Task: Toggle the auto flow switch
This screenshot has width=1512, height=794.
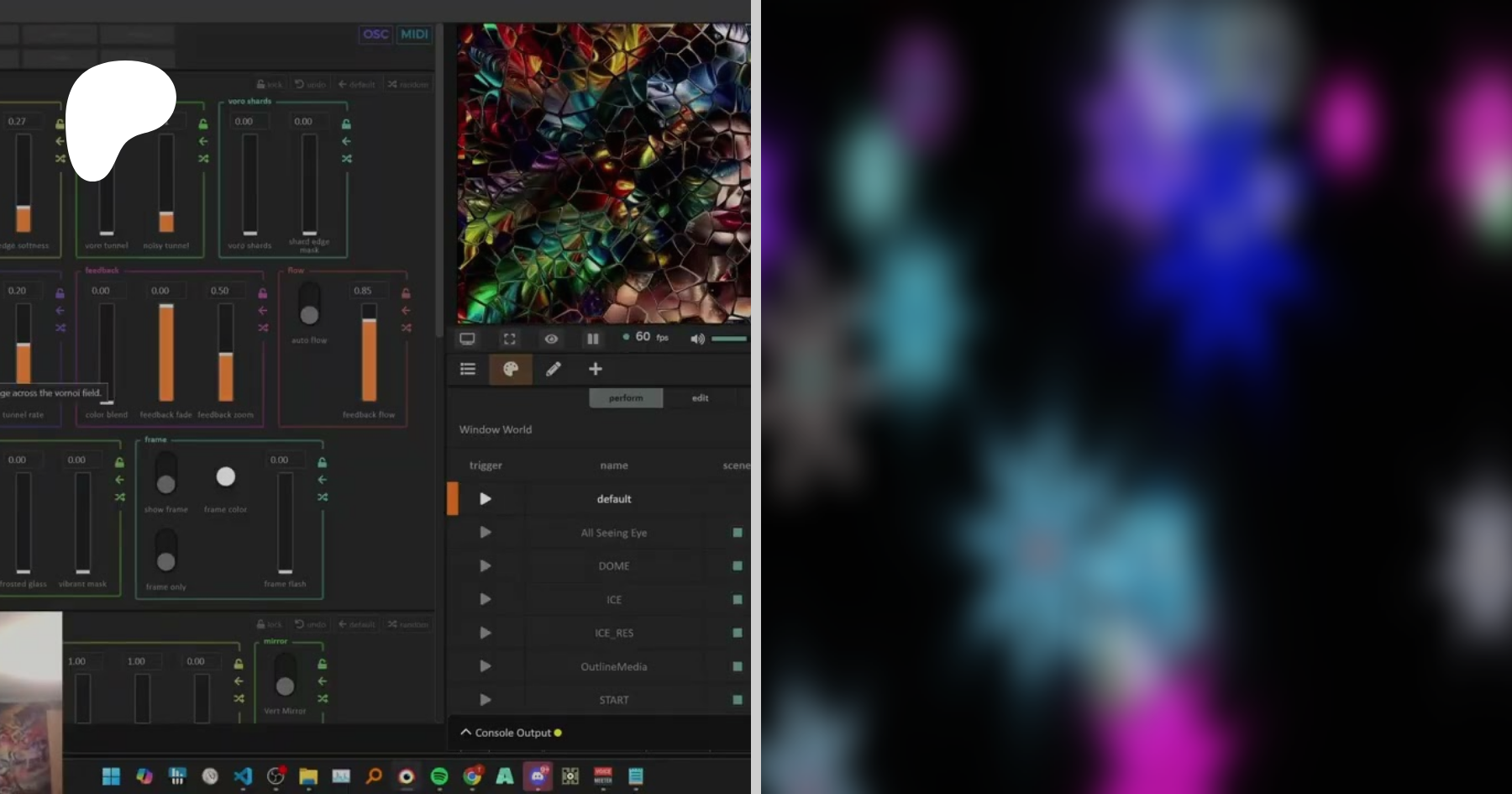Action: tap(309, 305)
